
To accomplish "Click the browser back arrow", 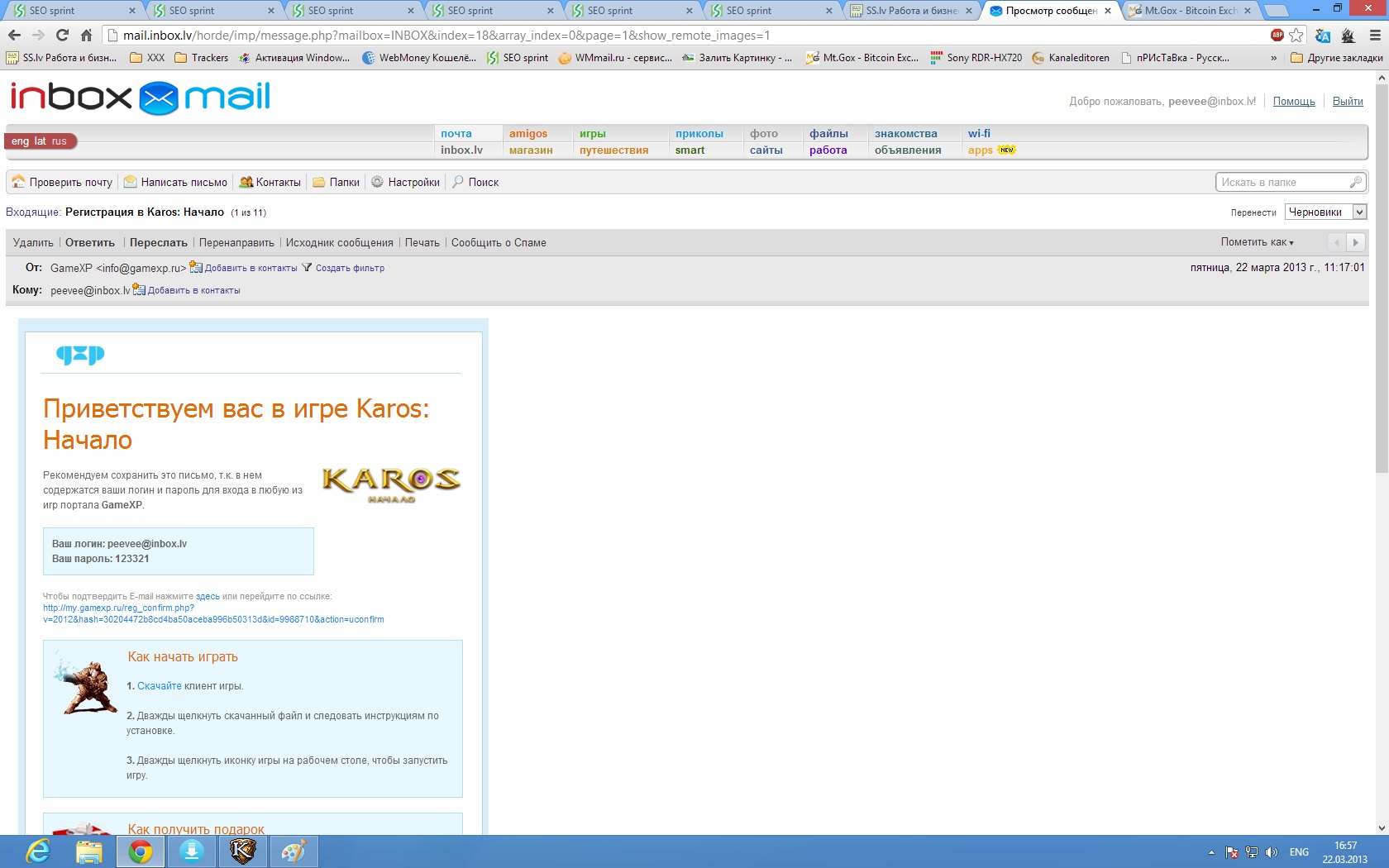I will (x=14, y=36).
